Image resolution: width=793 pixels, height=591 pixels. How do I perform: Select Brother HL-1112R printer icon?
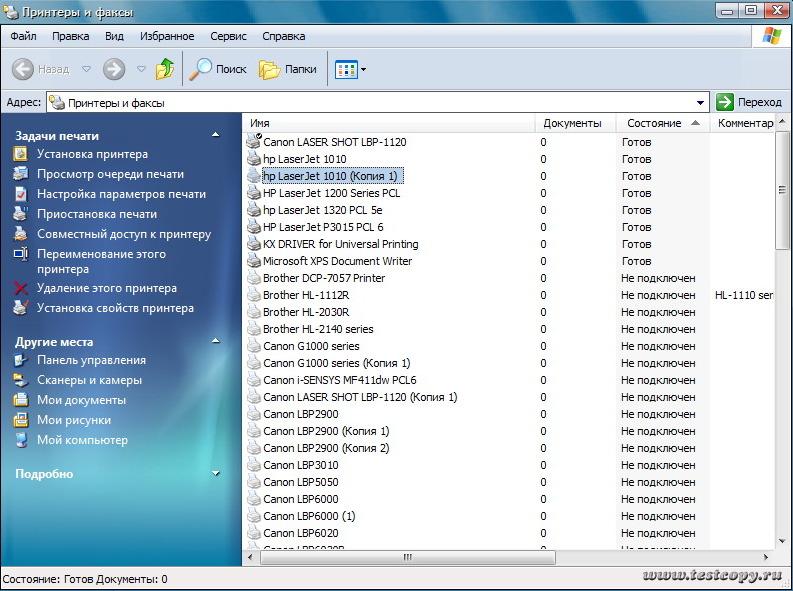point(254,295)
